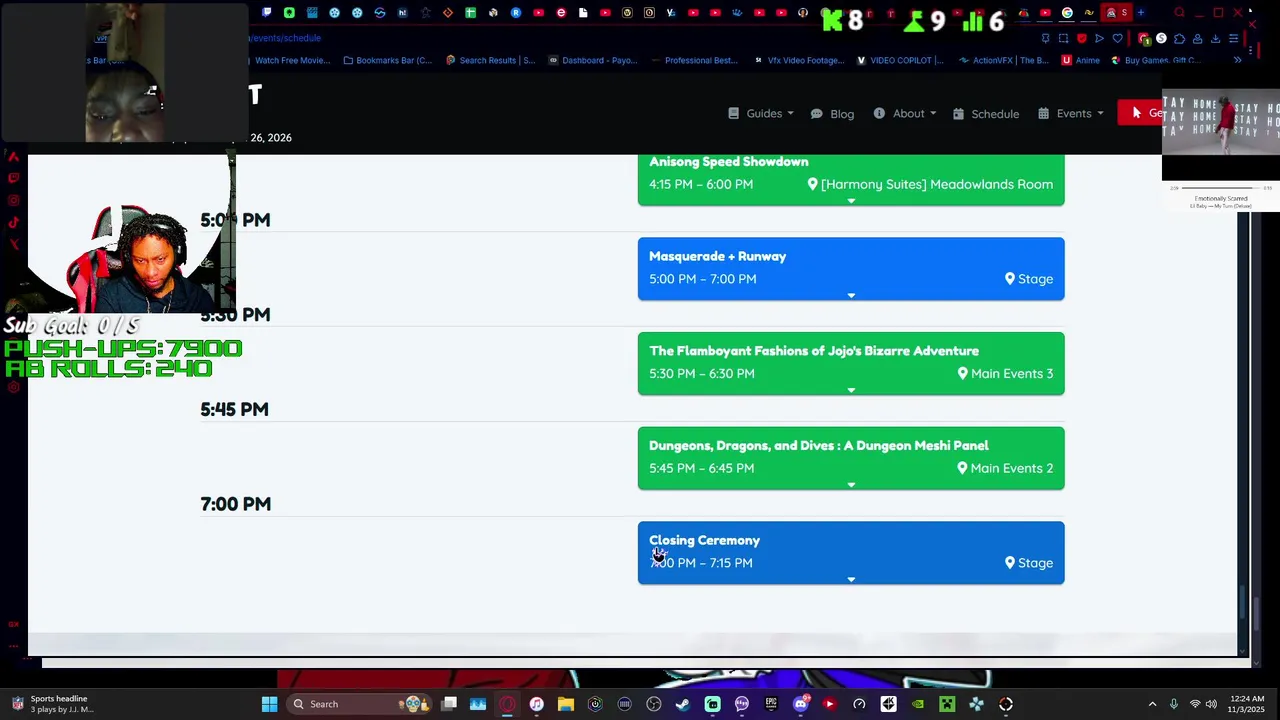Click the page vertical scrollbar thumb
This screenshot has height=720, width=1280.
click(x=1244, y=603)
